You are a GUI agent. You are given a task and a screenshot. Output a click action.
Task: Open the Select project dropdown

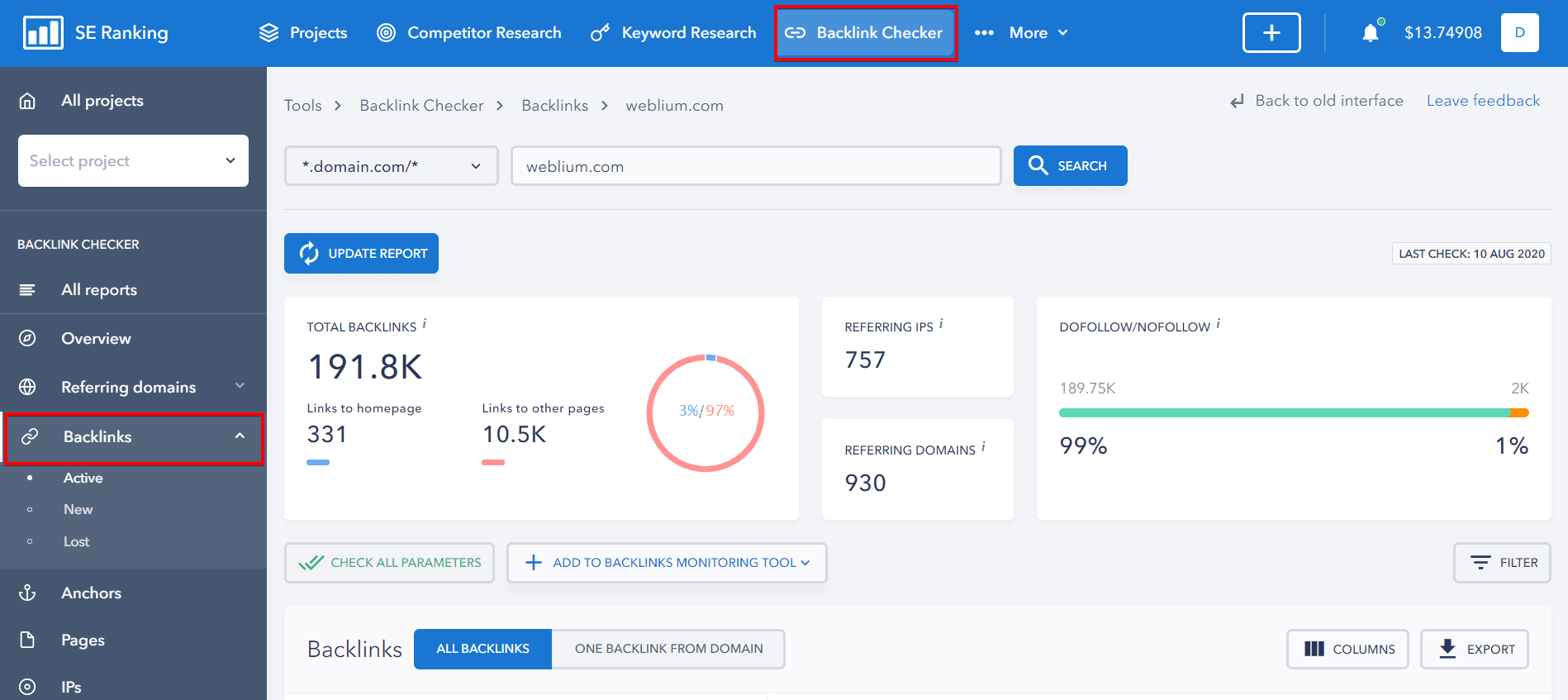tap(133, 160)
